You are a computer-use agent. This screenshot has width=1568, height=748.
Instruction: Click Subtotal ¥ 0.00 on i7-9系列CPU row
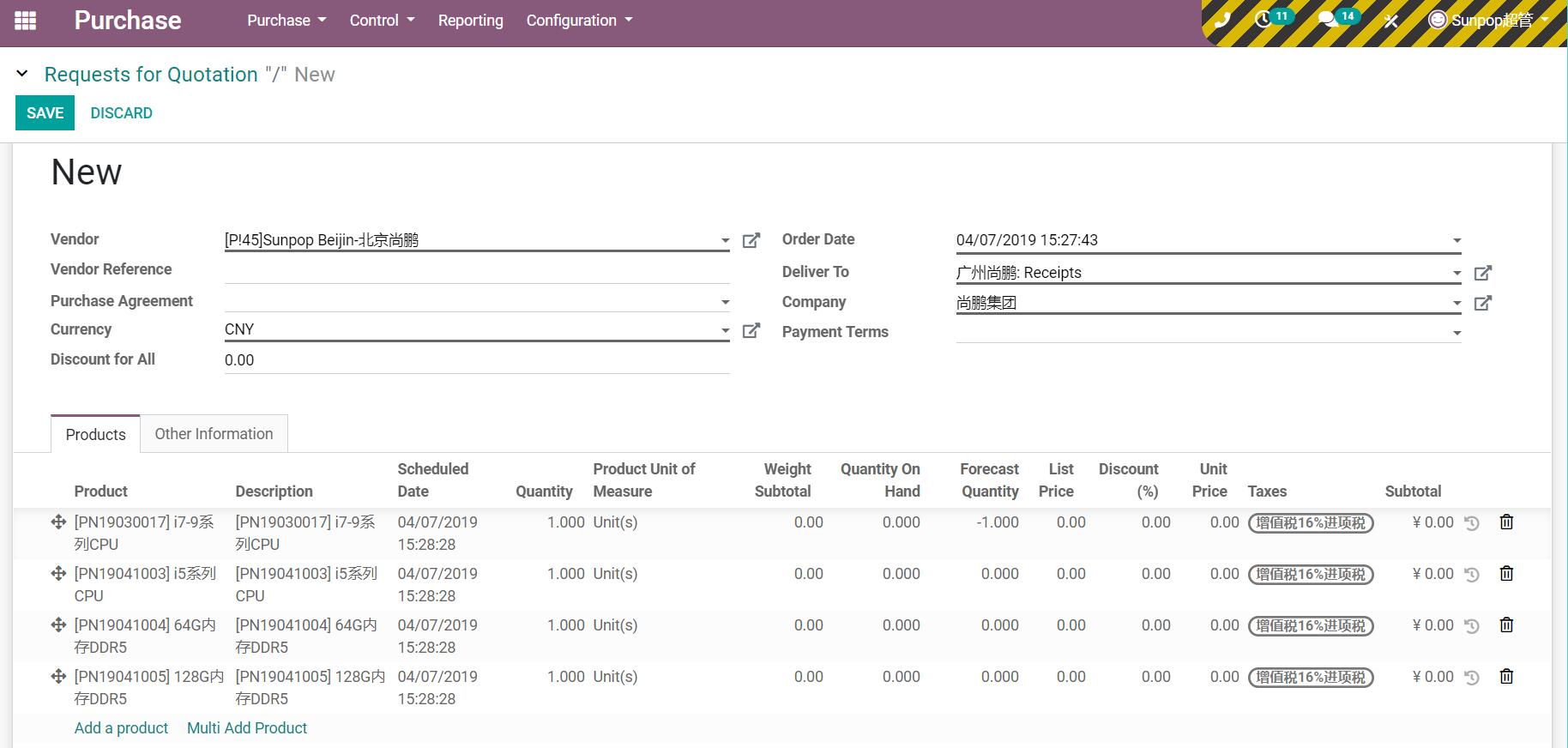point(1432,522)
